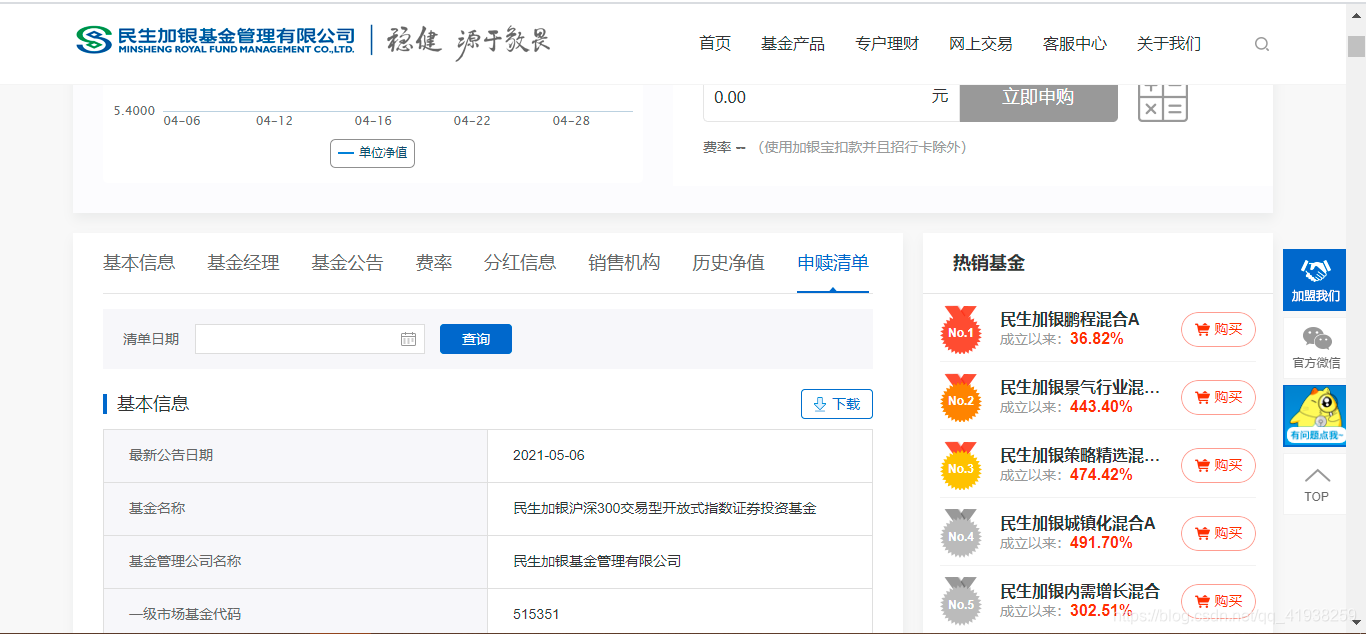The height and width of the screenshot is (634, 1366).
Task: Click date value 2021-05-06
Action: [x=549, y=455]
